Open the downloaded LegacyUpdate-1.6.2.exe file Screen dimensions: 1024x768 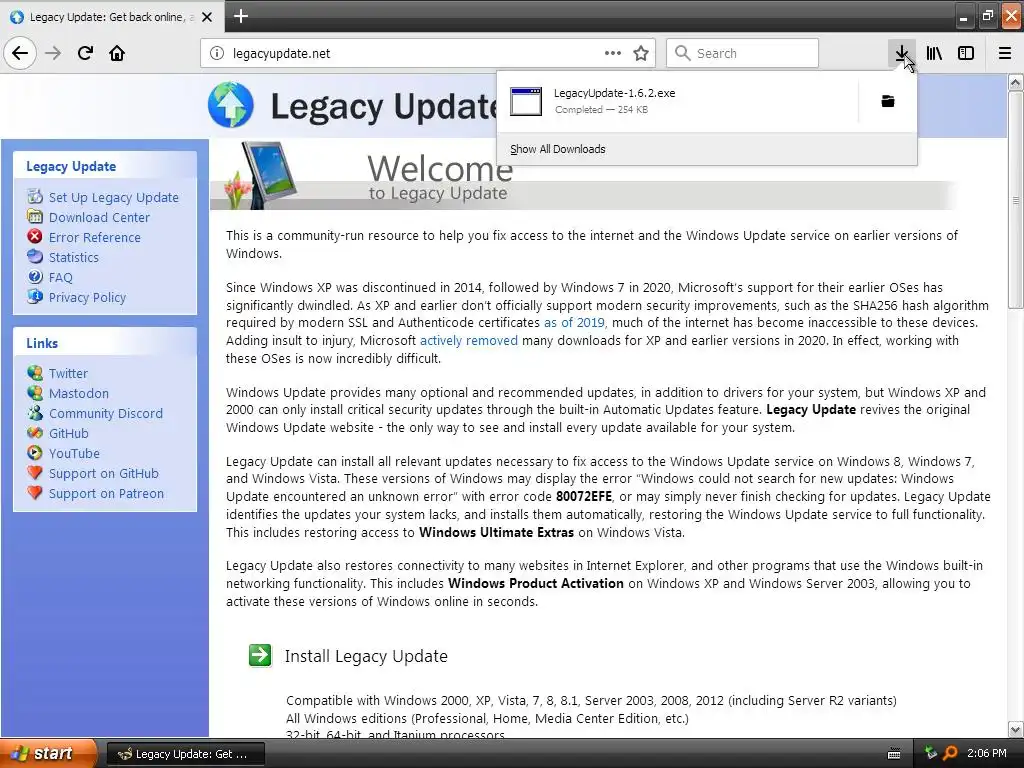[677, 101]
